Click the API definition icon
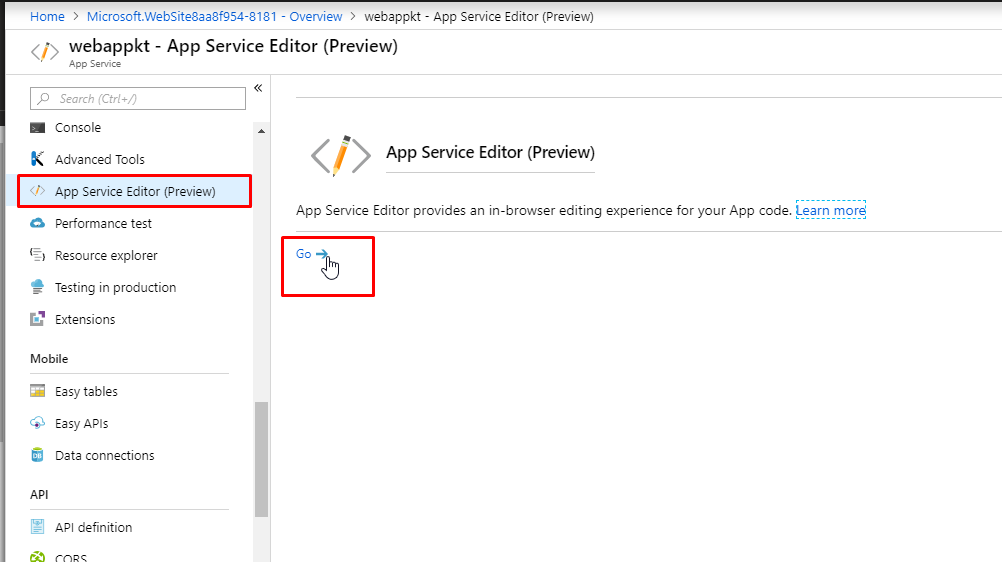 coord(38,527)
